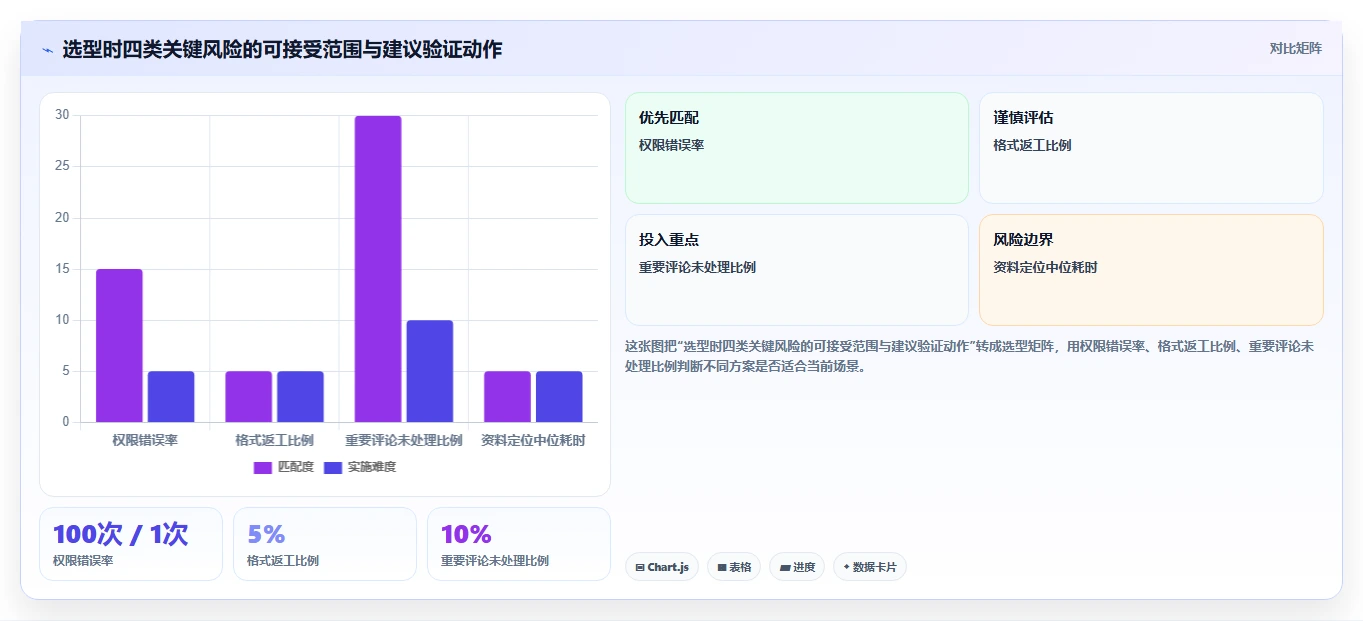The image size is (1363, 621).
Task: Click the card title 选型时四类关键风险的可接受范围与建议验证动作
Action: (282, 49)
